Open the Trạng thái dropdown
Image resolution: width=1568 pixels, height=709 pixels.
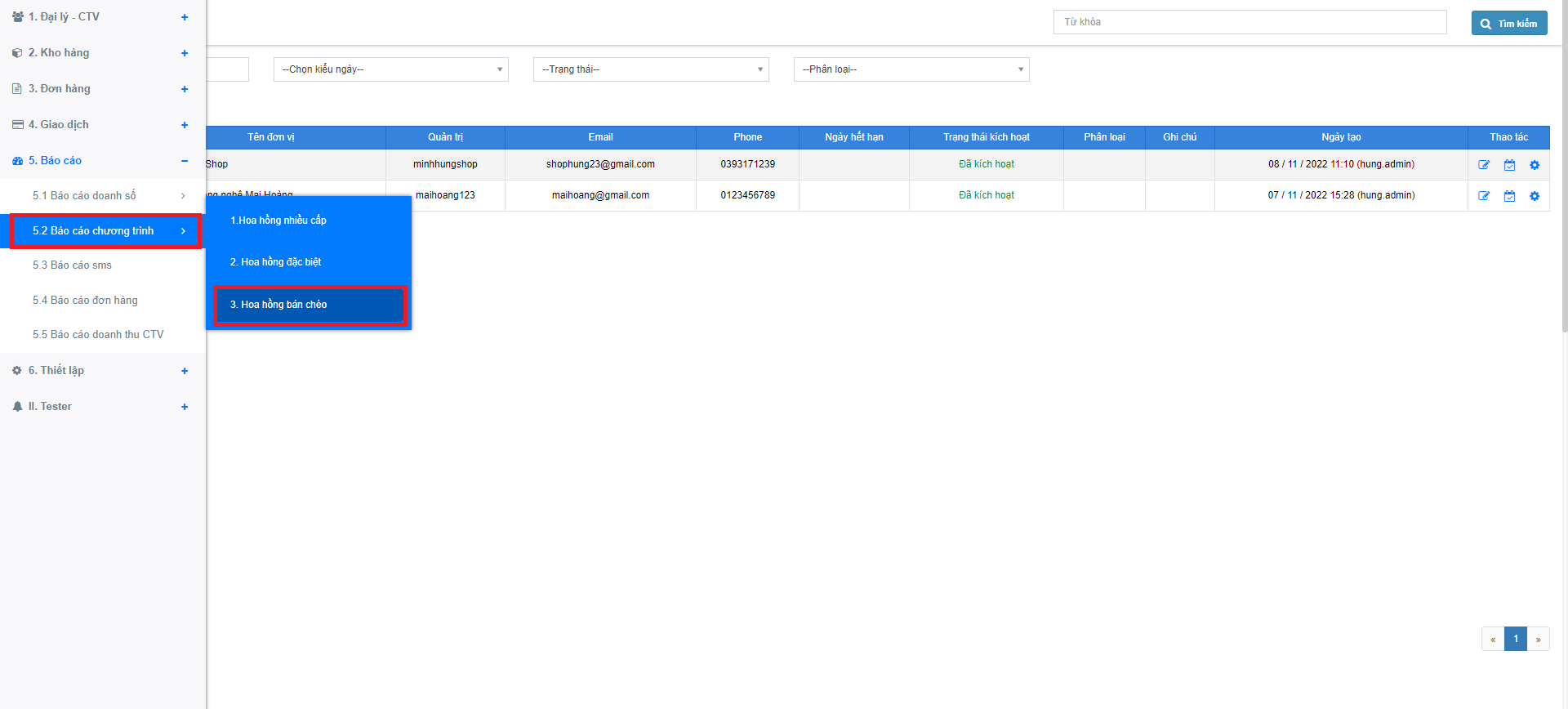(650, 69)
